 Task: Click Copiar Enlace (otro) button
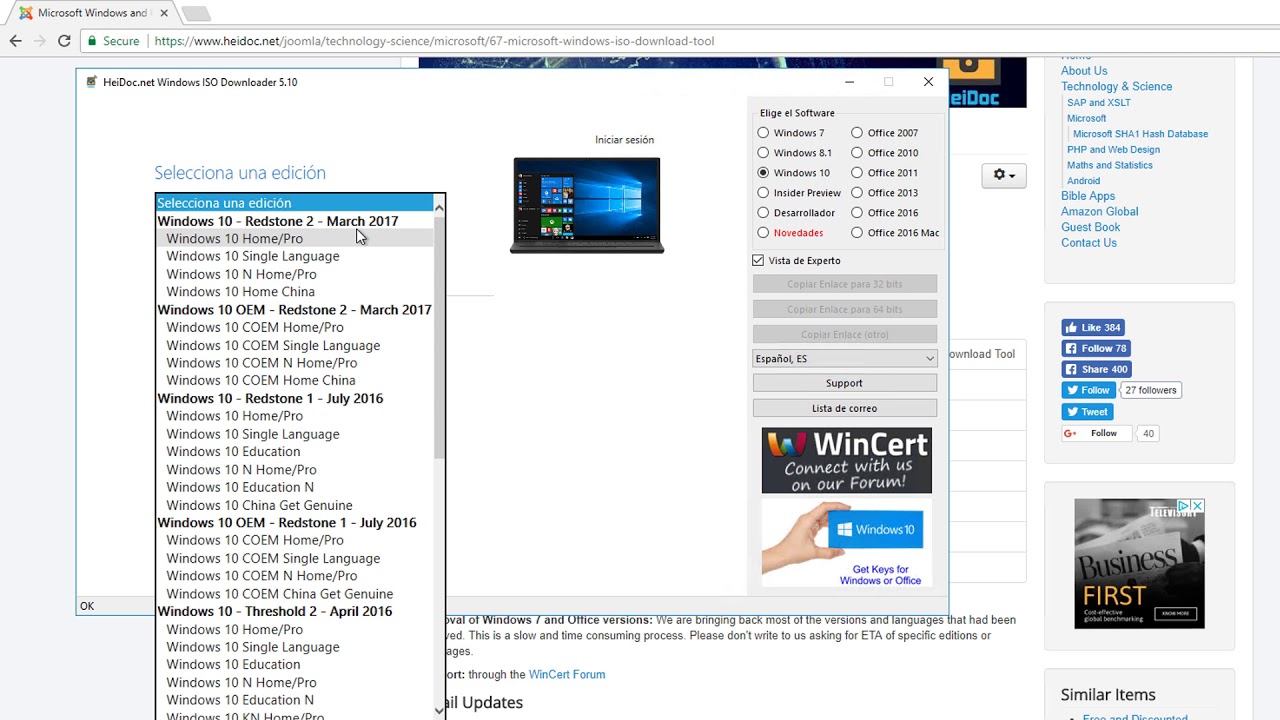pyautogui.click(x=845, y=334)
